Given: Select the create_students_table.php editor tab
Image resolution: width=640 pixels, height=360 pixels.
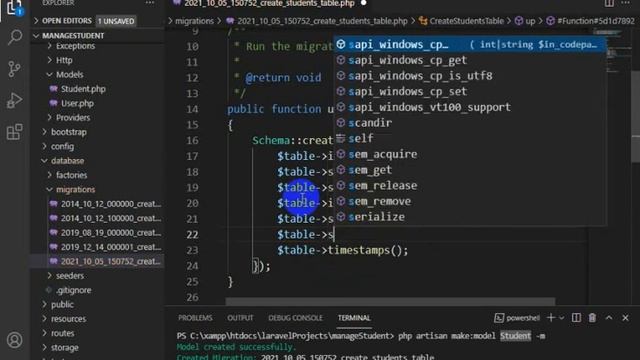Looking at the screenshot, I should point(269,4).
